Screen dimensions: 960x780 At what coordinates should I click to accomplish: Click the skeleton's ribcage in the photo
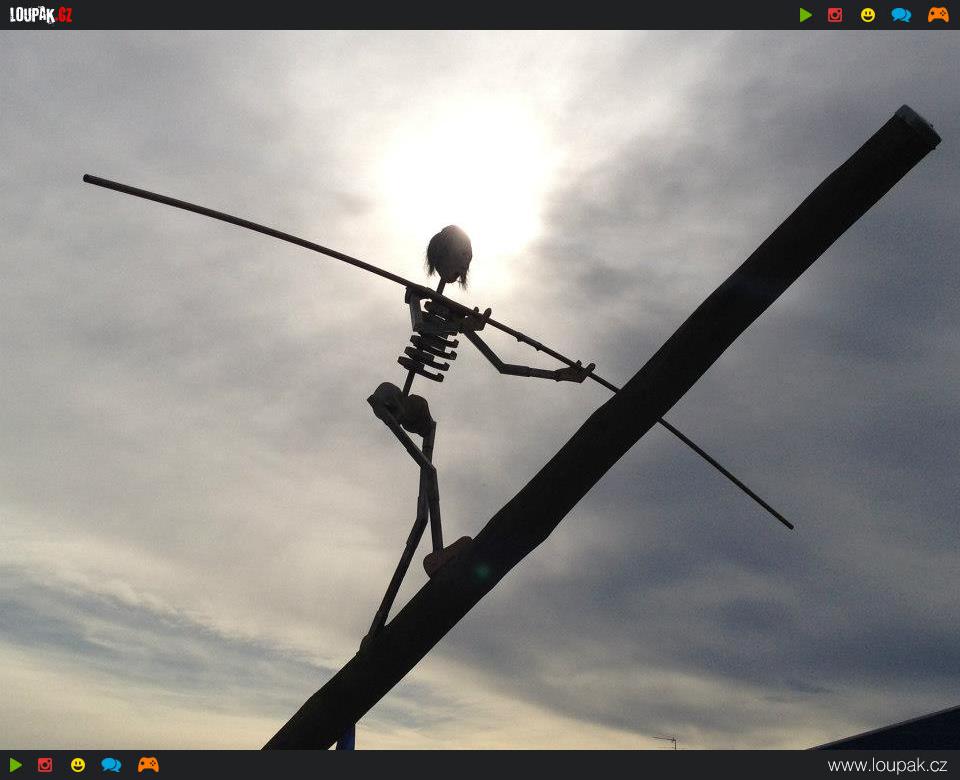(x=432, y=345)
